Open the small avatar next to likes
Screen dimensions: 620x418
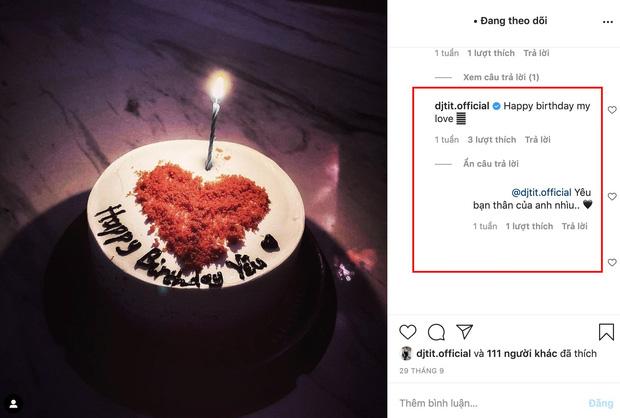tap(406, 354)
